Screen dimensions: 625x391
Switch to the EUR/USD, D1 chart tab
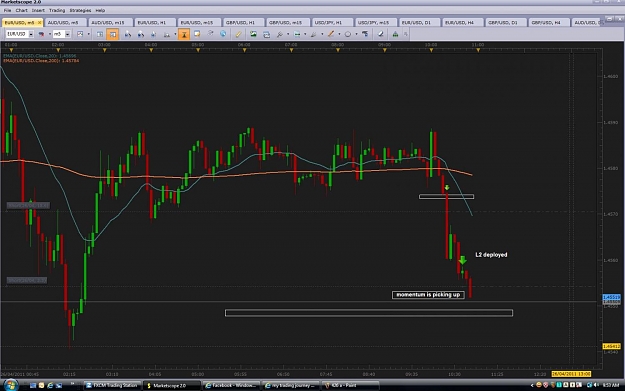point(419,23)
